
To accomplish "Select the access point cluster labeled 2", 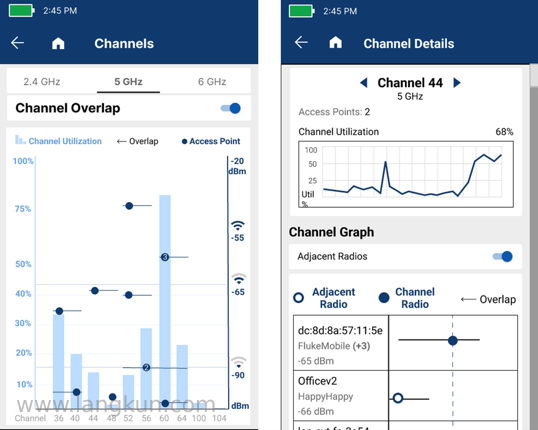I will (x=146, y=368).
